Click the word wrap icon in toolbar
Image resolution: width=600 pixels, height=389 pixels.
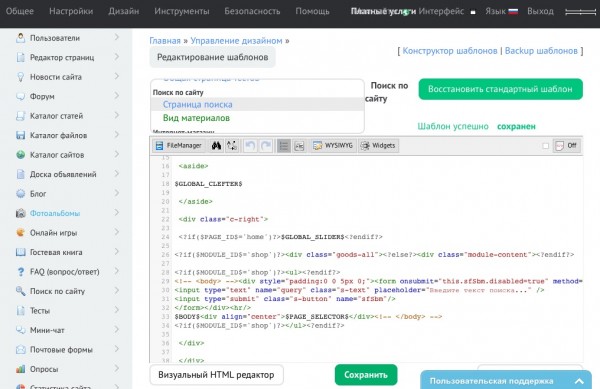(x=299, y=146)
